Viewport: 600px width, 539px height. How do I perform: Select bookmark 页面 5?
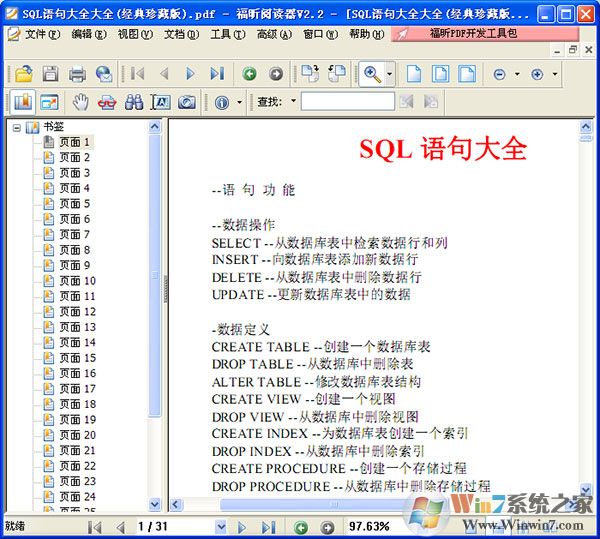(x=74, y=204)
